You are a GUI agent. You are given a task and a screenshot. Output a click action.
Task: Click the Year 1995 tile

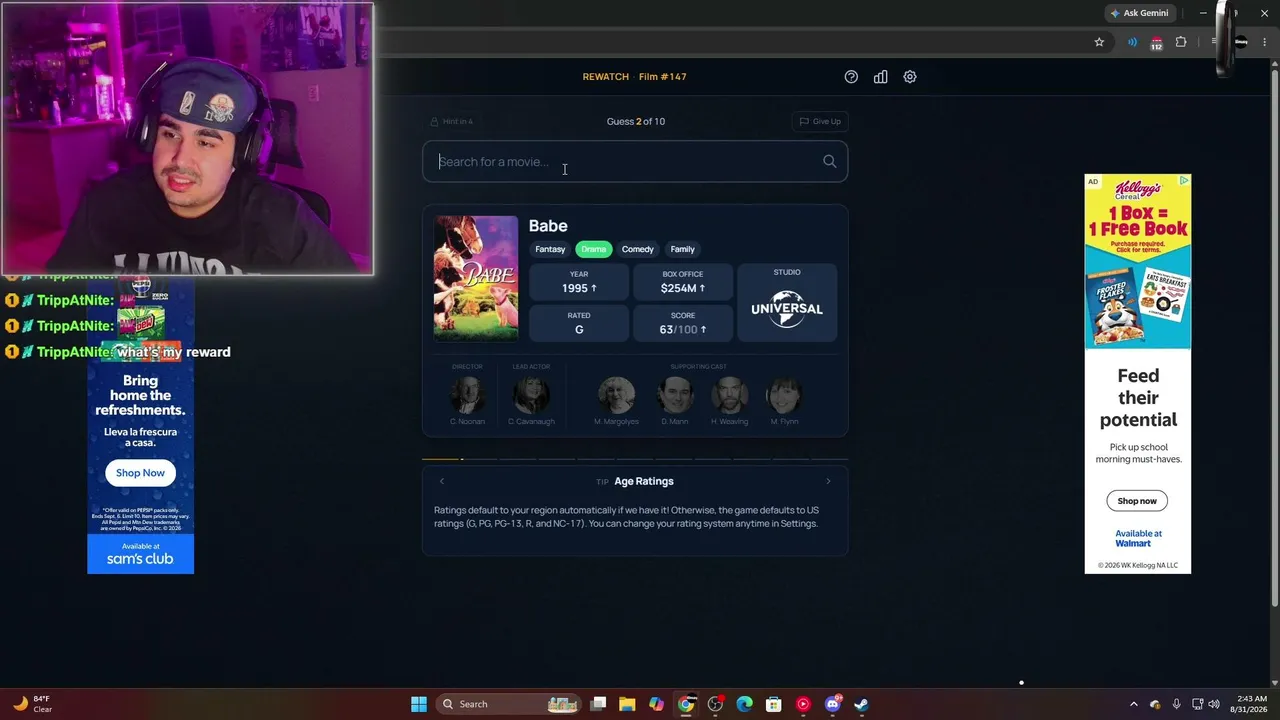click(579, 282)
